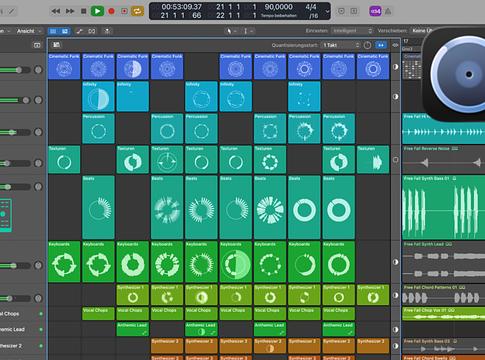Trigger Texturen cell with solid waveform icon
Image resolution: width=485 pixels, height=360 pixels.
click(373, 159)
